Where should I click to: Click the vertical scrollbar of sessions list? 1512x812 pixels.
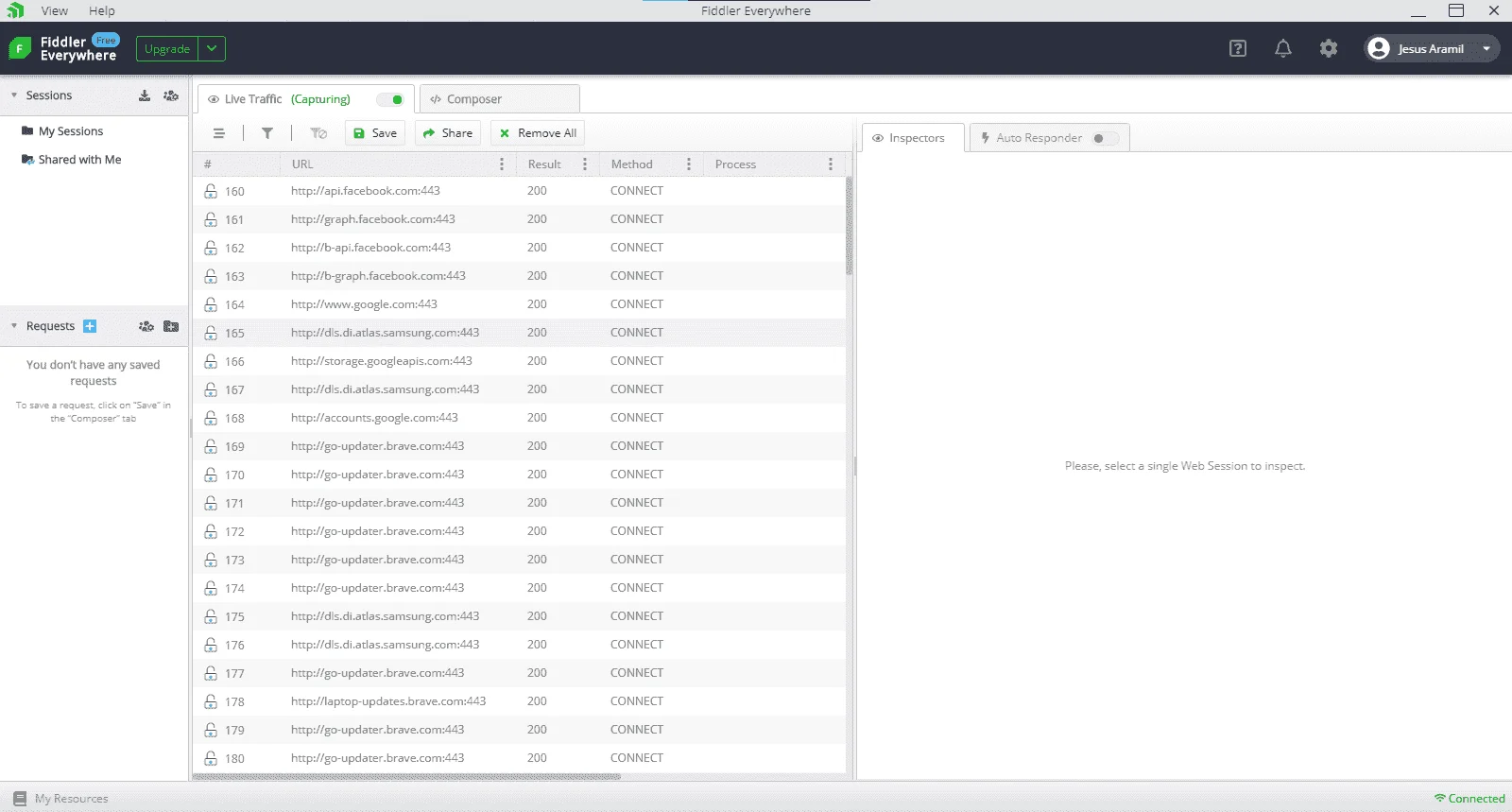click(850, 227)
